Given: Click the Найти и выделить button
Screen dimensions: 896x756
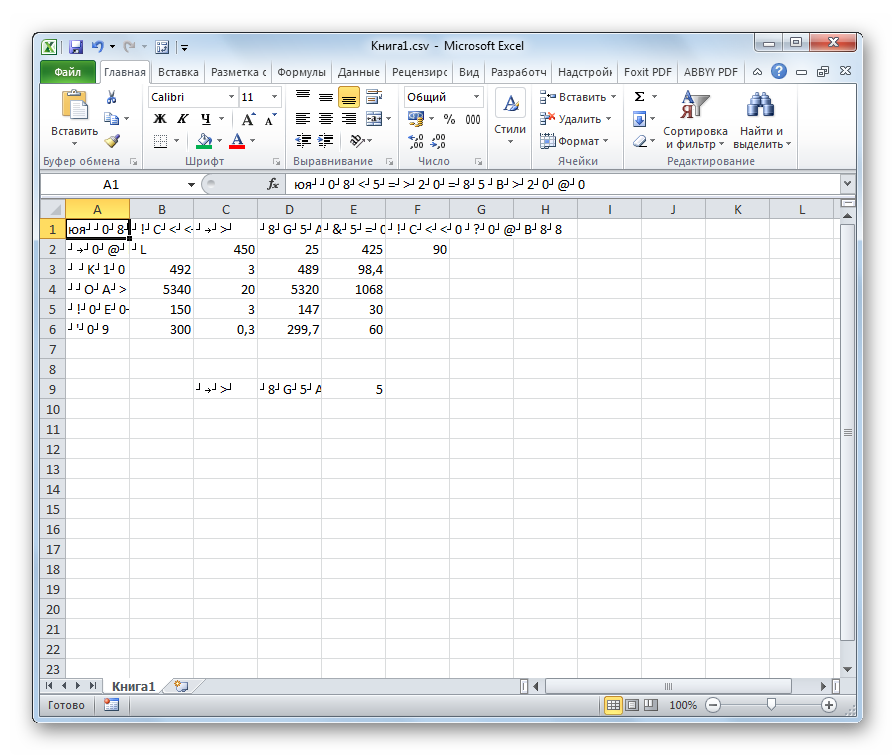Looking at the screenshot, I should click(x=762, y=120).
